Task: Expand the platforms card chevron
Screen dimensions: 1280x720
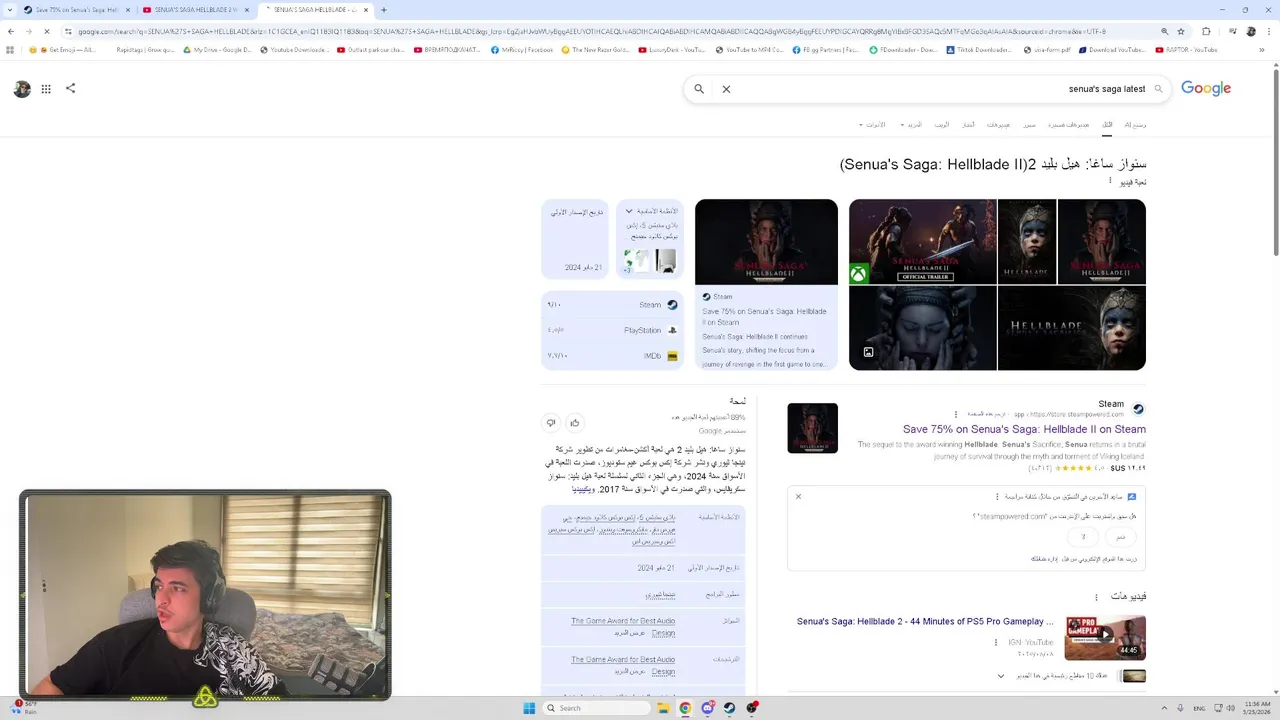Action: pyautogui.click(x=629, y=211)
